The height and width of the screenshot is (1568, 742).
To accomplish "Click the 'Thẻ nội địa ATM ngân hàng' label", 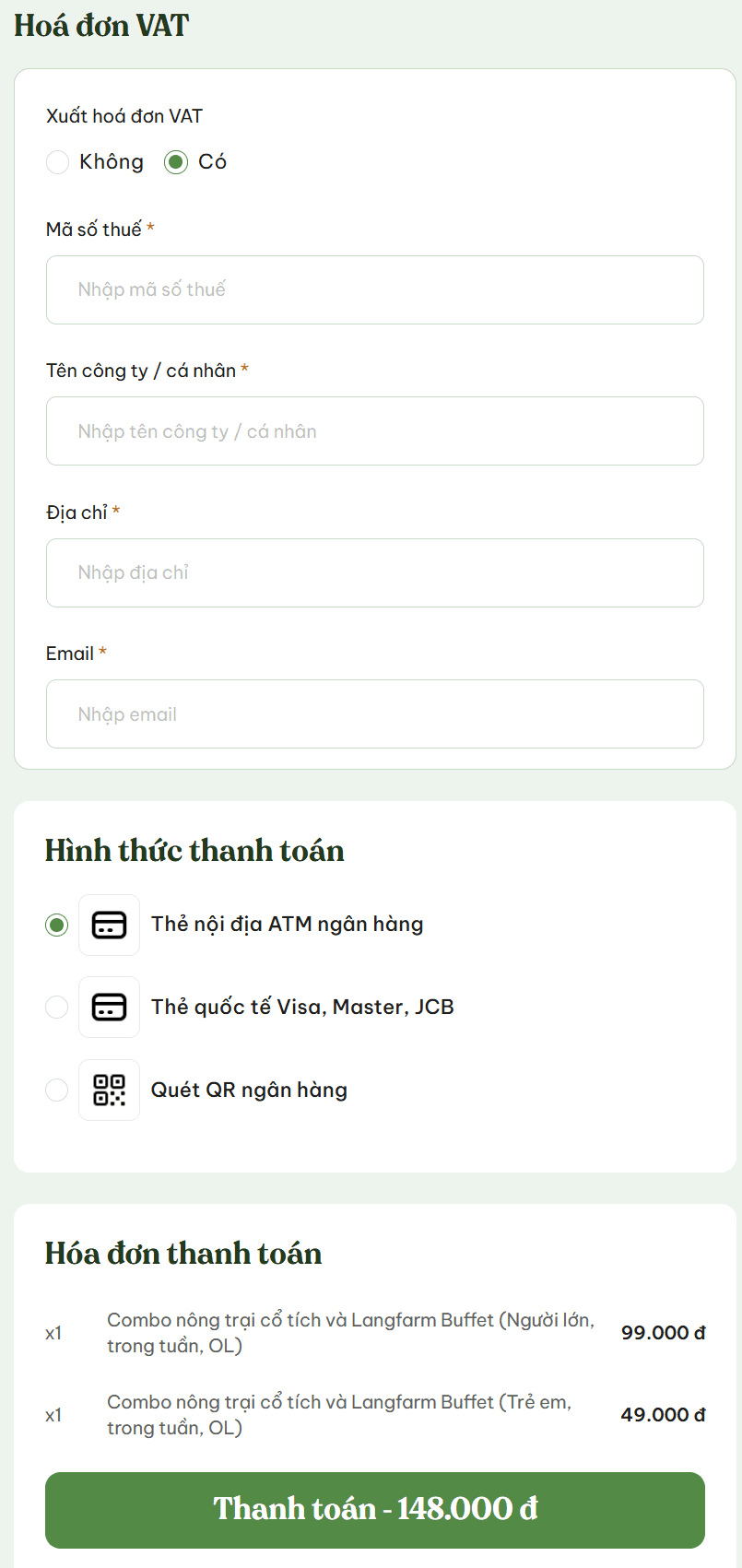I will pyautogui.click(x=287, y=925).
